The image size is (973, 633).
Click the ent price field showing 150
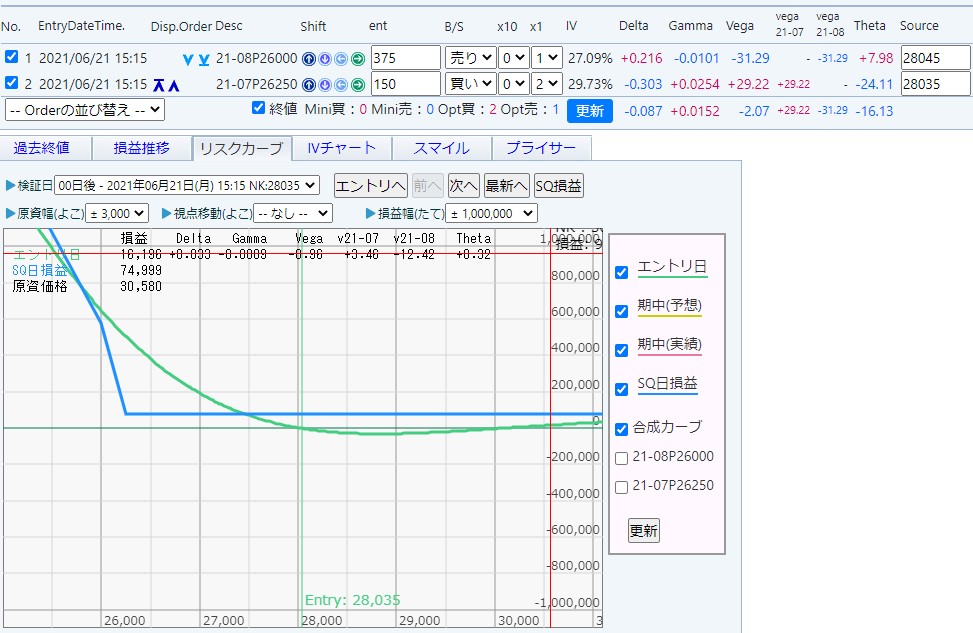pyautogui.click(x=406, y=84)
